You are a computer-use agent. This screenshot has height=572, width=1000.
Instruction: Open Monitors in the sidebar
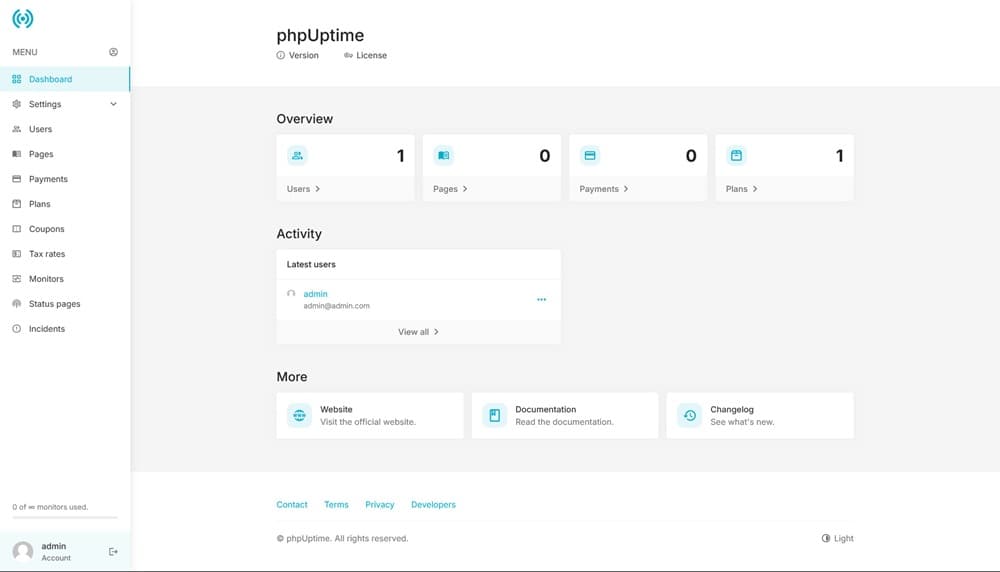tap(46, 279)
